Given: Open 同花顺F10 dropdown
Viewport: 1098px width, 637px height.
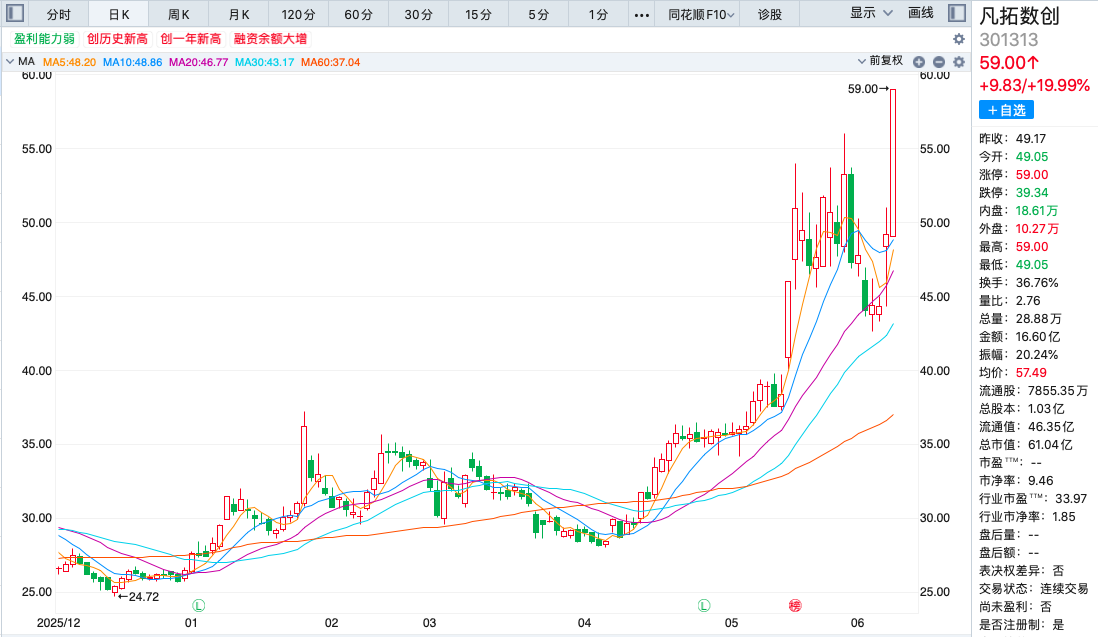Looking at the screenshot, I should pyautogui.click(x=700, y=15).
